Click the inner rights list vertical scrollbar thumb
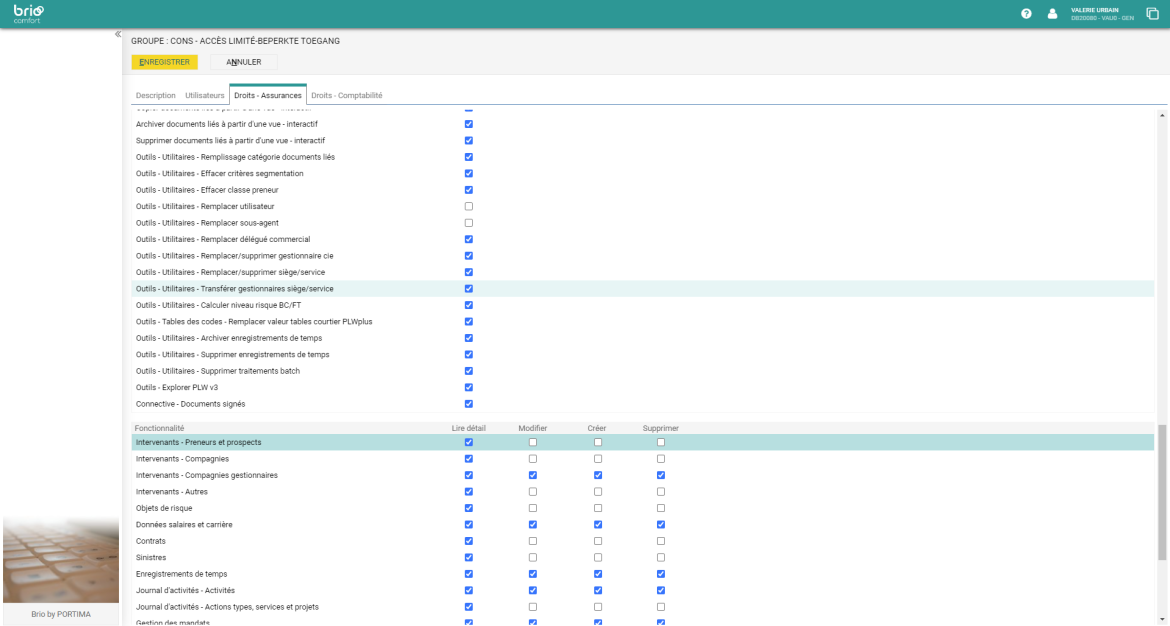This screenshot has width=1170, height=626. (x=1162, y=492)
